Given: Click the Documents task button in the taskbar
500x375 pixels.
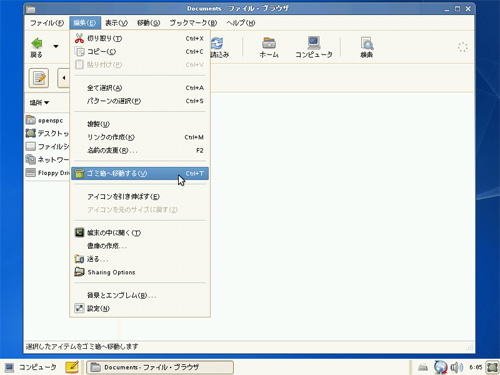Looking at the screenshot, I should tap(160, 367).
